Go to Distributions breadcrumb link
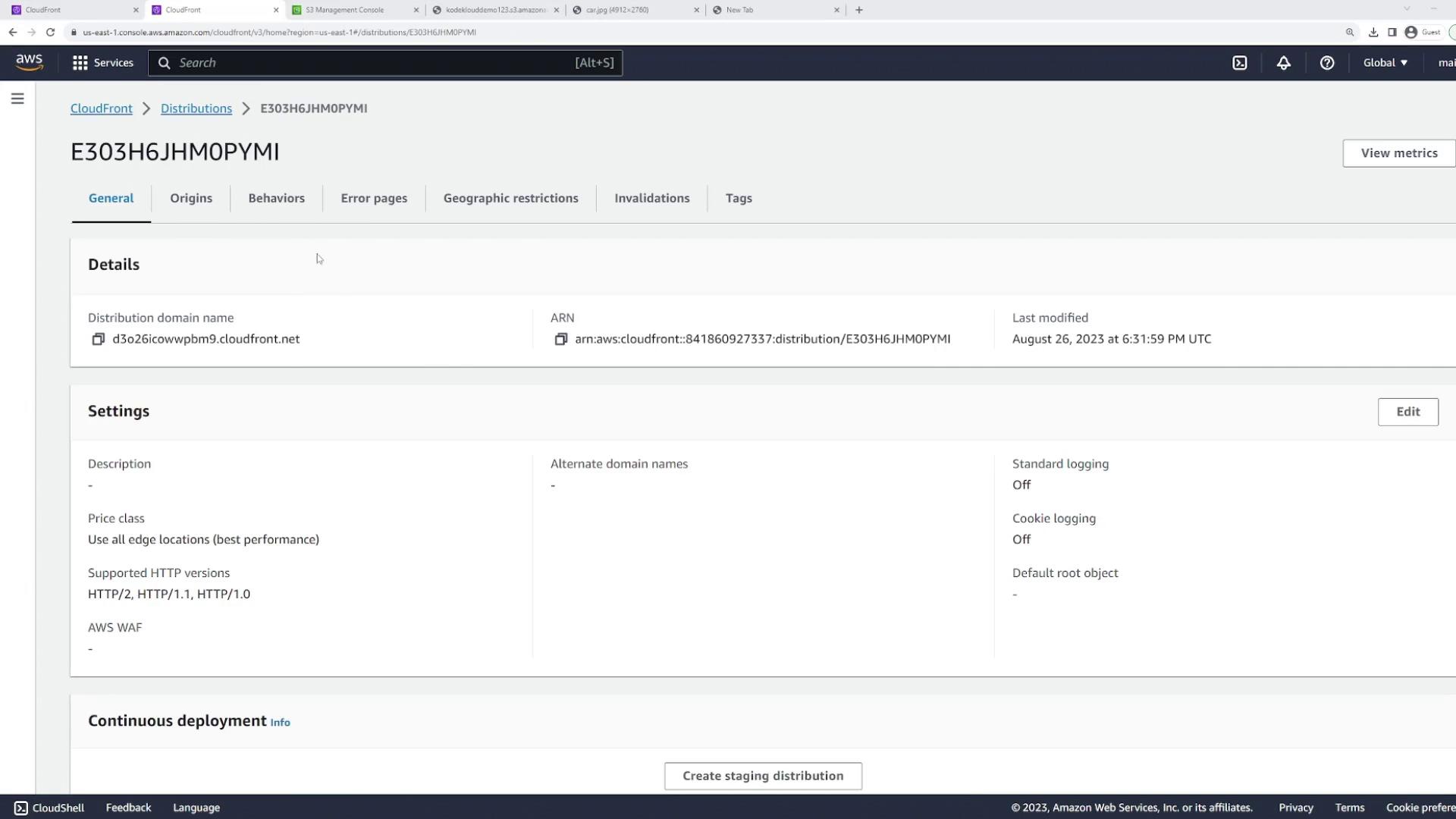Viewport: 1456px width, 819px height. pos(196,108)
